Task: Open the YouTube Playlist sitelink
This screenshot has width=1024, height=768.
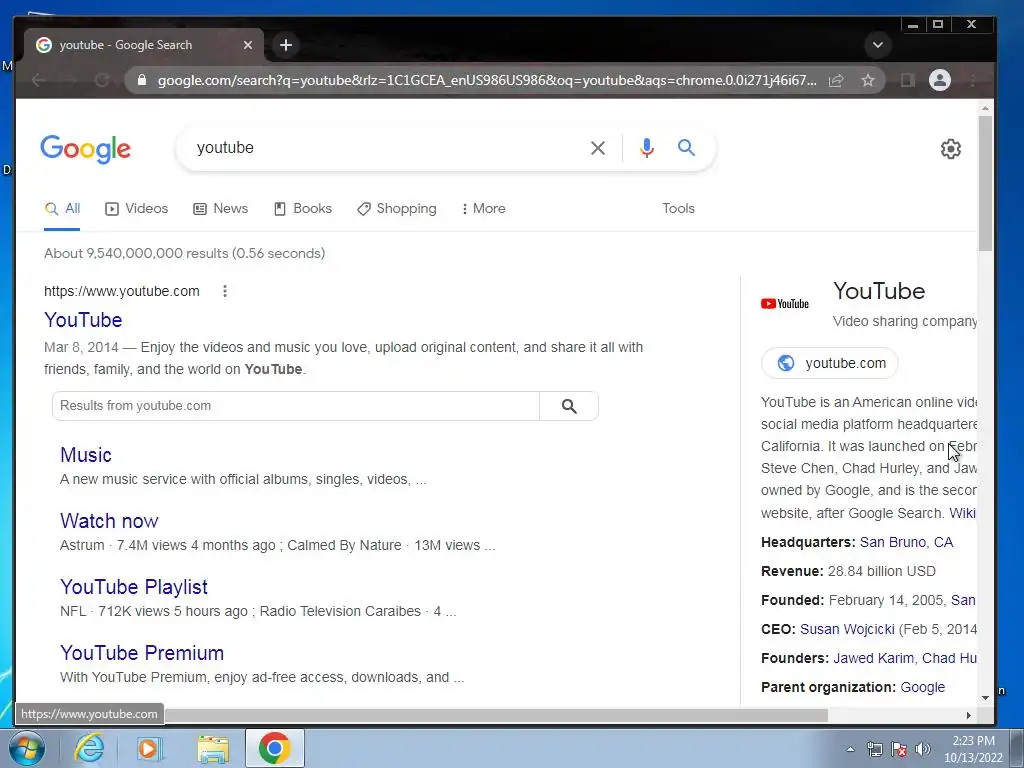Action: pyautogui.click(x=134, y=587)
